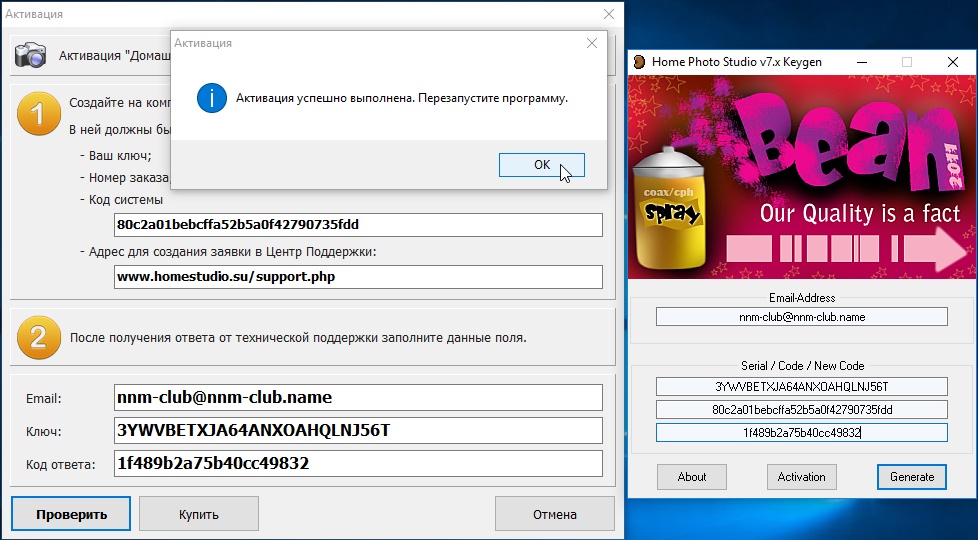Click the Keygen code field 80c2a01bebcffa...
This screenshot has height=540, width=978.
pos(801,410)
